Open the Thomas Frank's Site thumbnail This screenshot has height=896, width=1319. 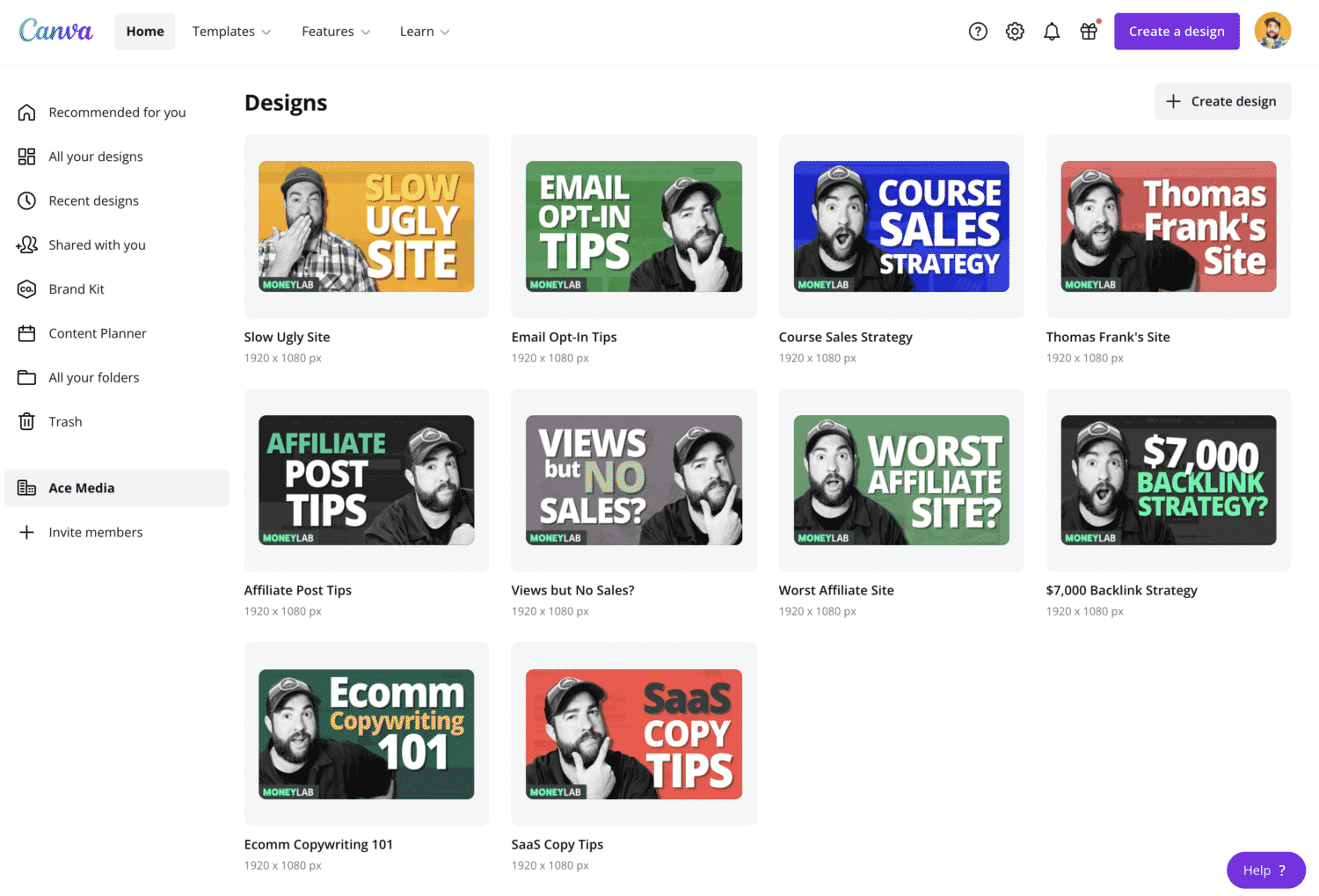(x=1169, y=226)
